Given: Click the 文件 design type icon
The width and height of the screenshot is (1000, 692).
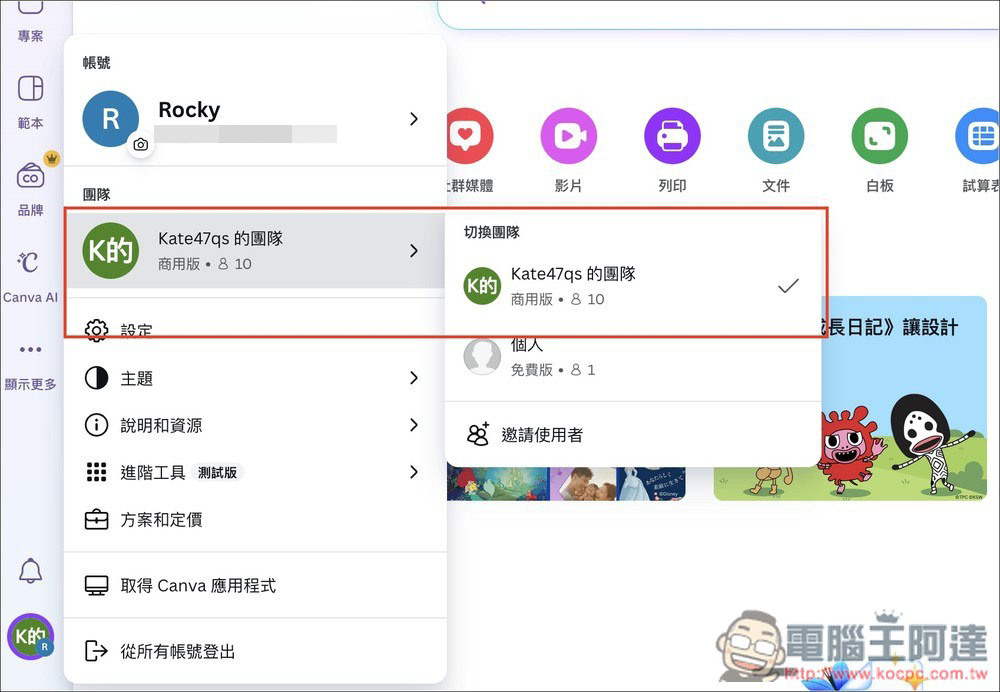Looking at the screenshot, I should tap(776, 135).
